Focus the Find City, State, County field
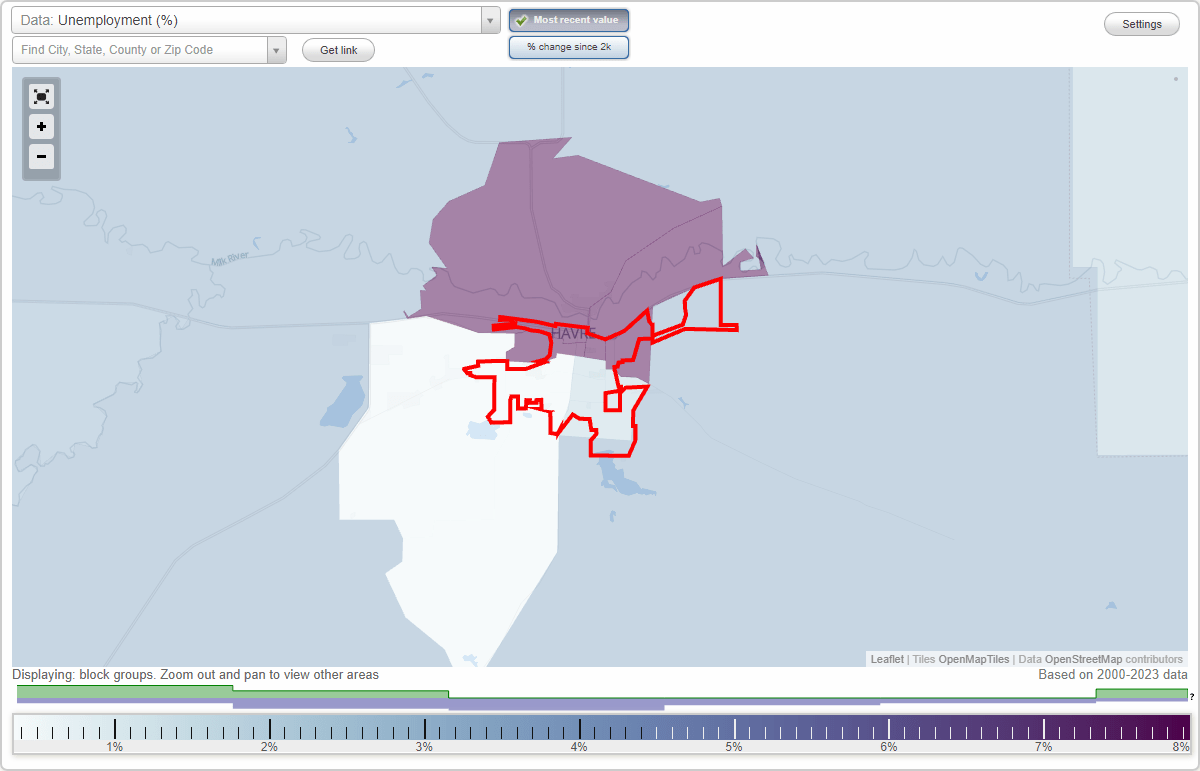 tap(140, 50)
